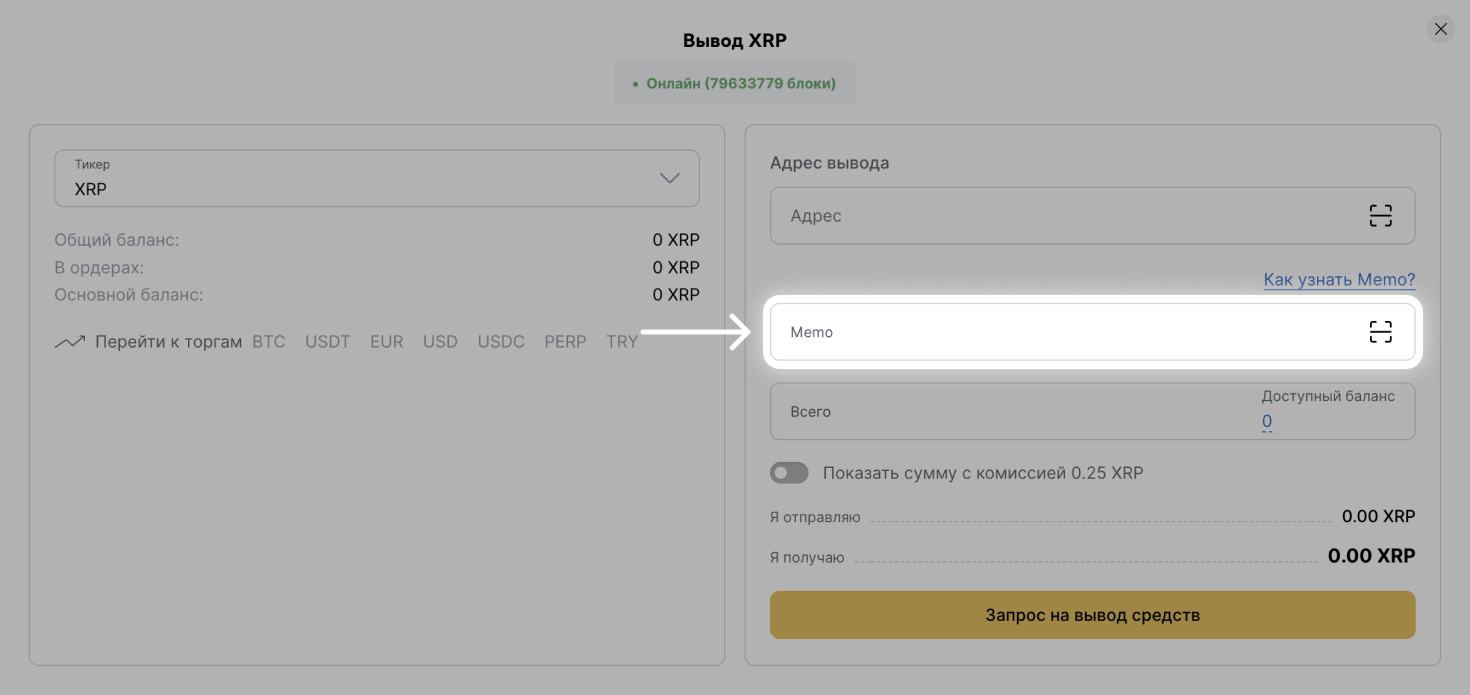This screenshot has height=695, width=1470.
Task: Expand ticker list via chevron arrow
Action: (x=669, y=178)
